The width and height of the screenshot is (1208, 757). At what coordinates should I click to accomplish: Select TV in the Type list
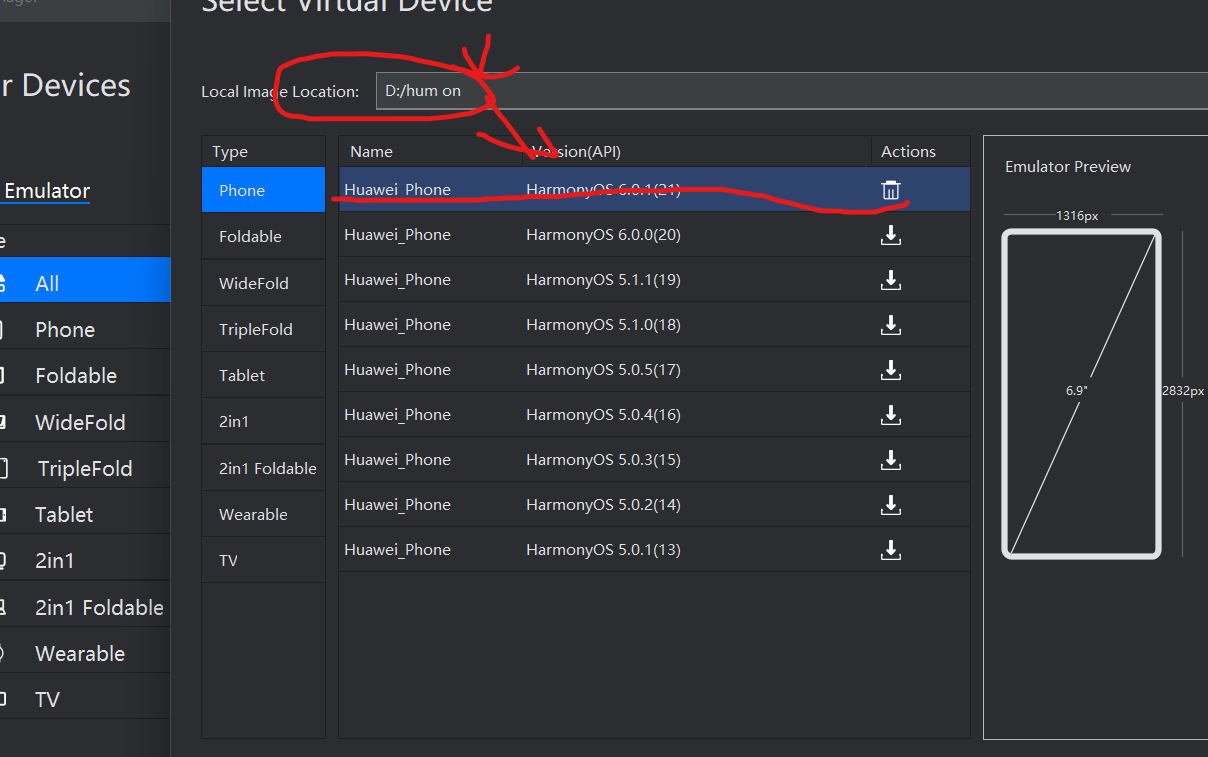(263, 560)
